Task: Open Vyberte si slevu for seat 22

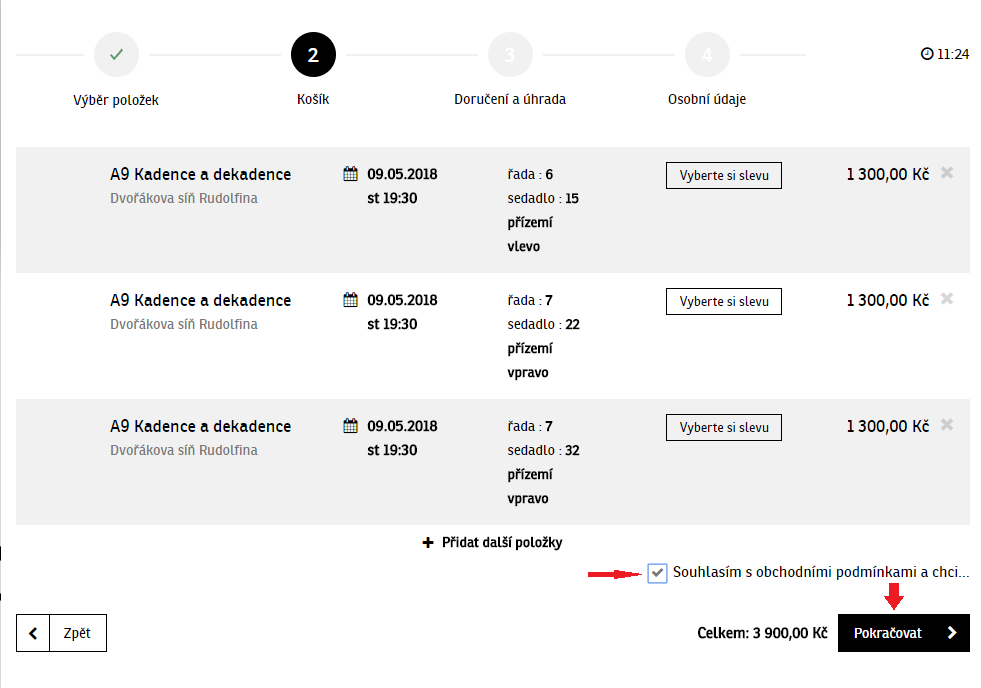Action: pos(724,301)
